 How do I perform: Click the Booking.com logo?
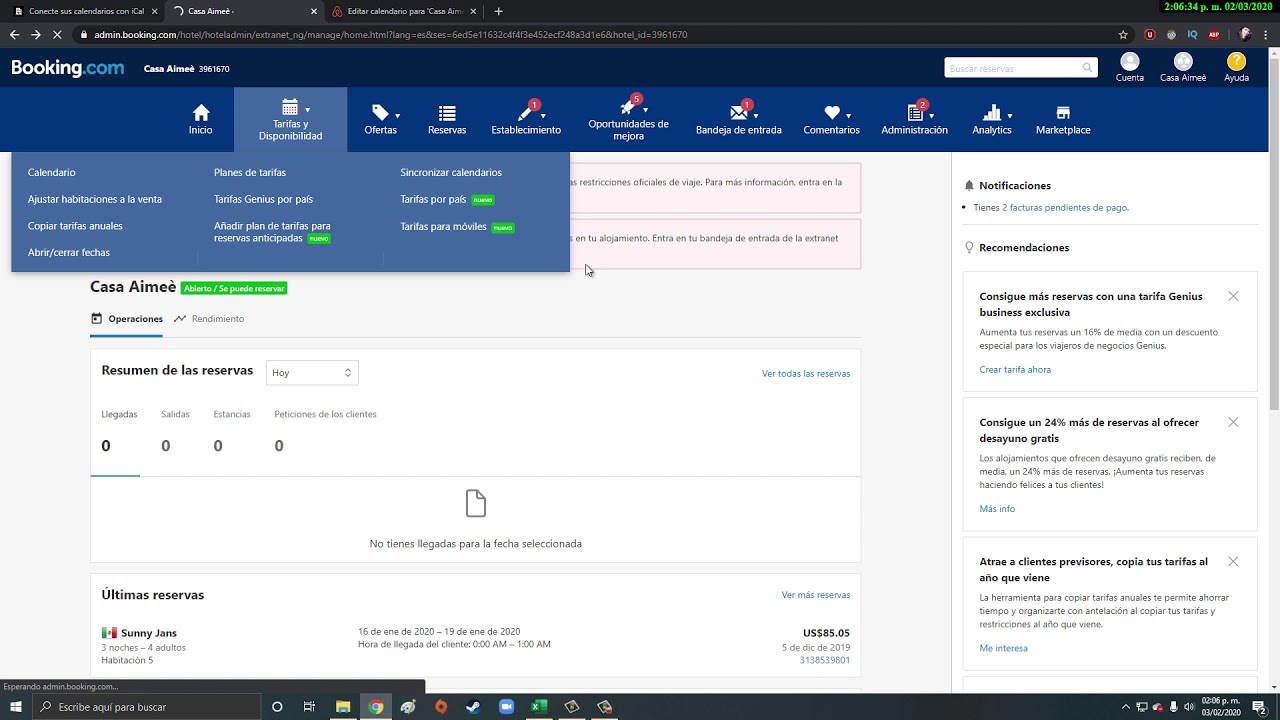[68, 68]
